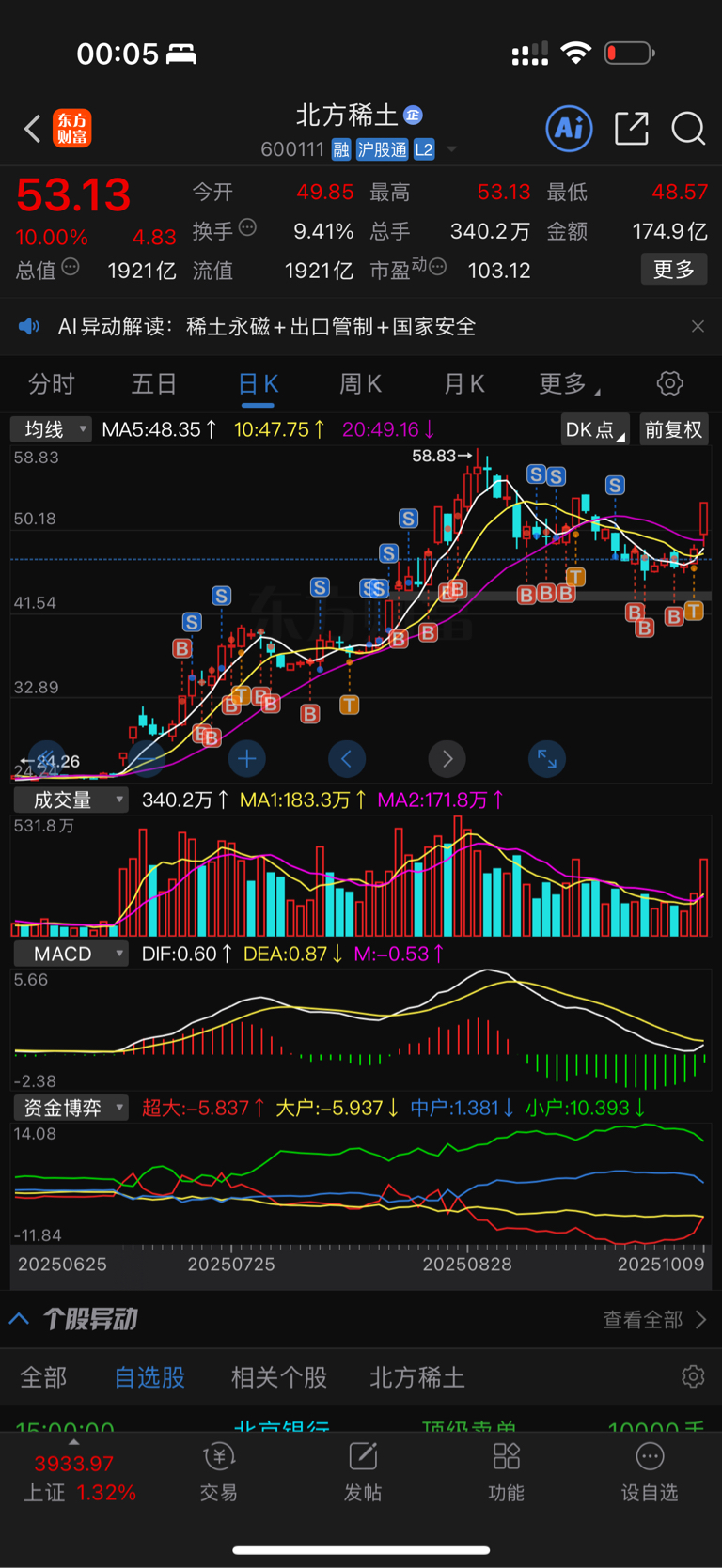722x1568 pixels.
Task: Collapse 个股异动 section chevron
Action: tap(19, 1319)
